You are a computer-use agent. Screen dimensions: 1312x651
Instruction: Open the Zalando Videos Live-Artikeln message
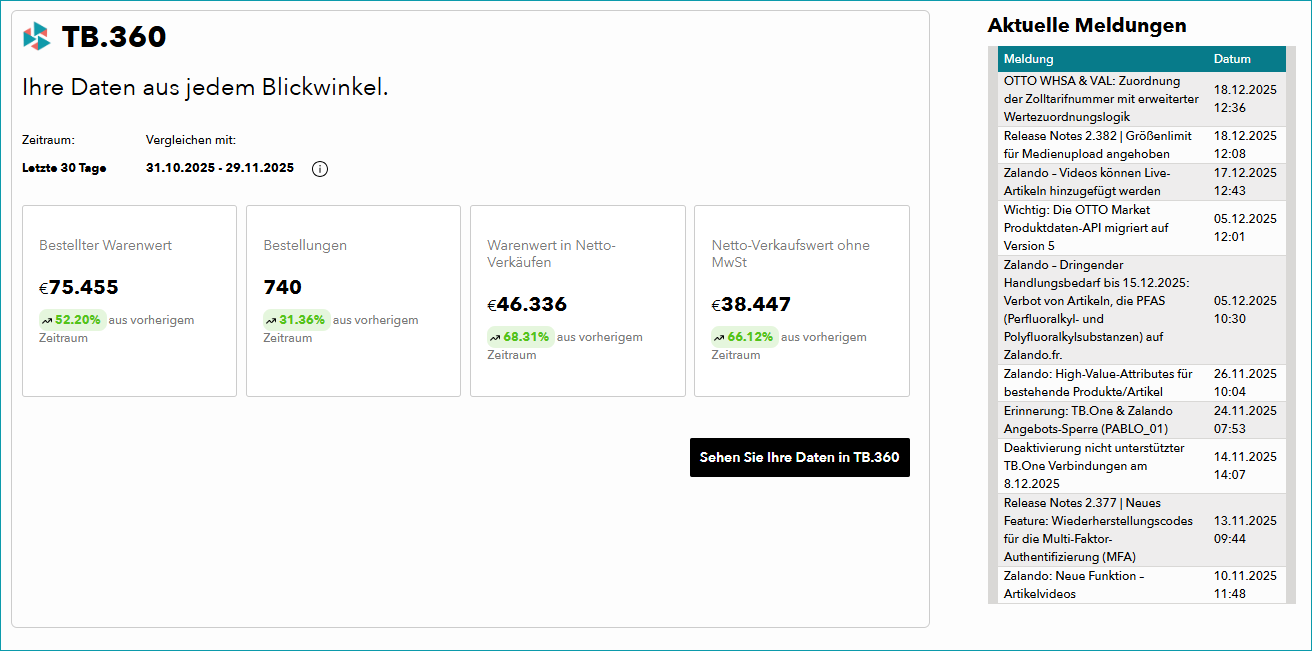coord(1087,182)
